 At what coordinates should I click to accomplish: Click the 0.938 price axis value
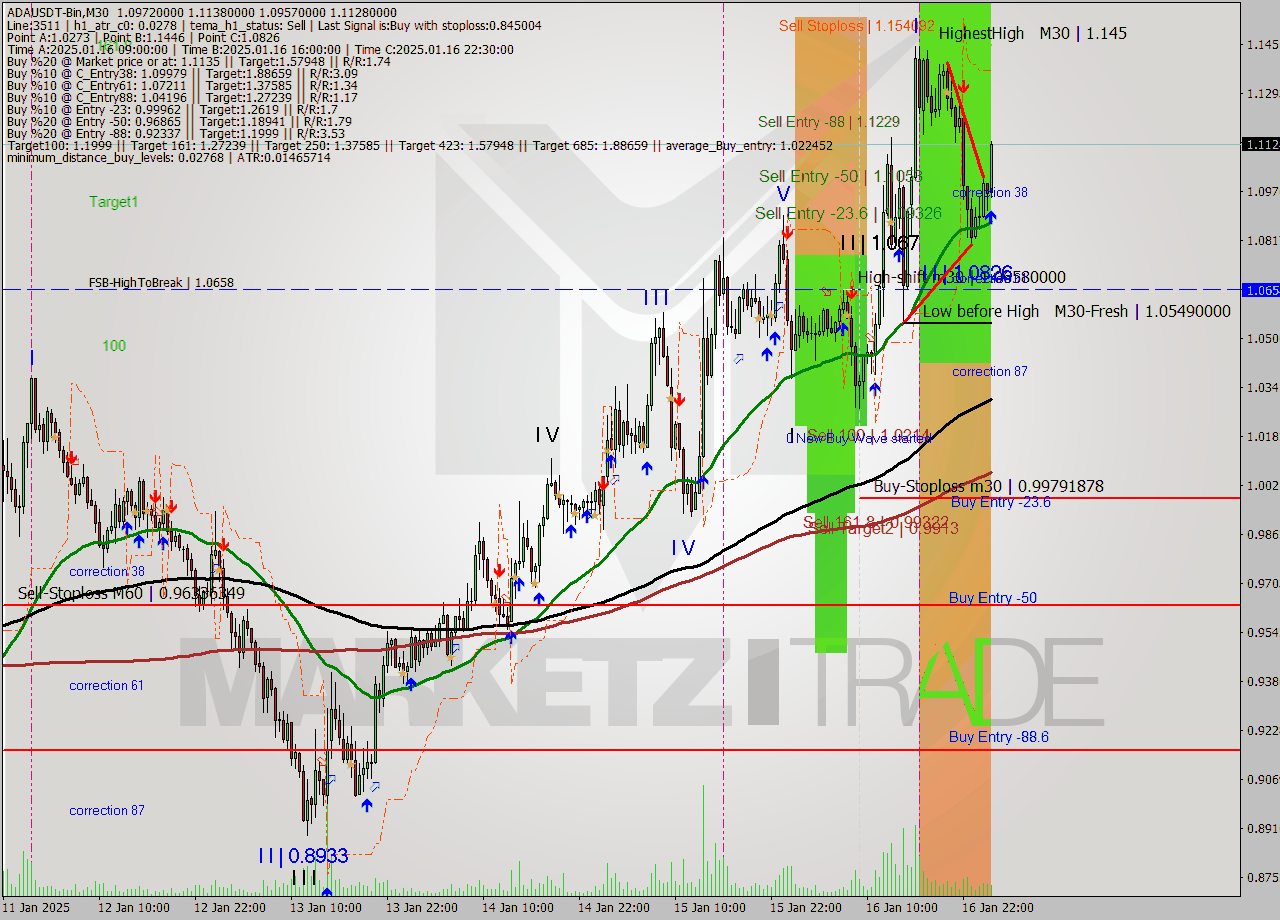click(x=1263, y=682)
